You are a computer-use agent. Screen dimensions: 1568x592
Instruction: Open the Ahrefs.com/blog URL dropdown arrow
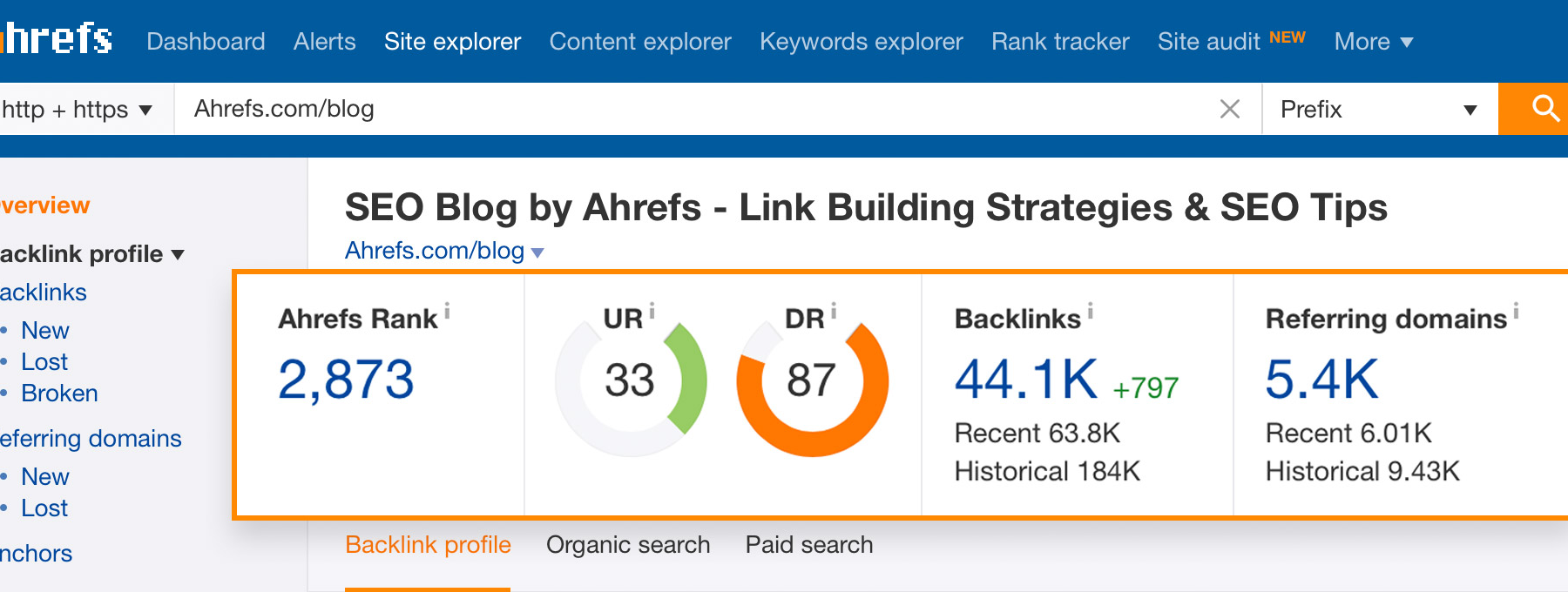tap(537, 252)
